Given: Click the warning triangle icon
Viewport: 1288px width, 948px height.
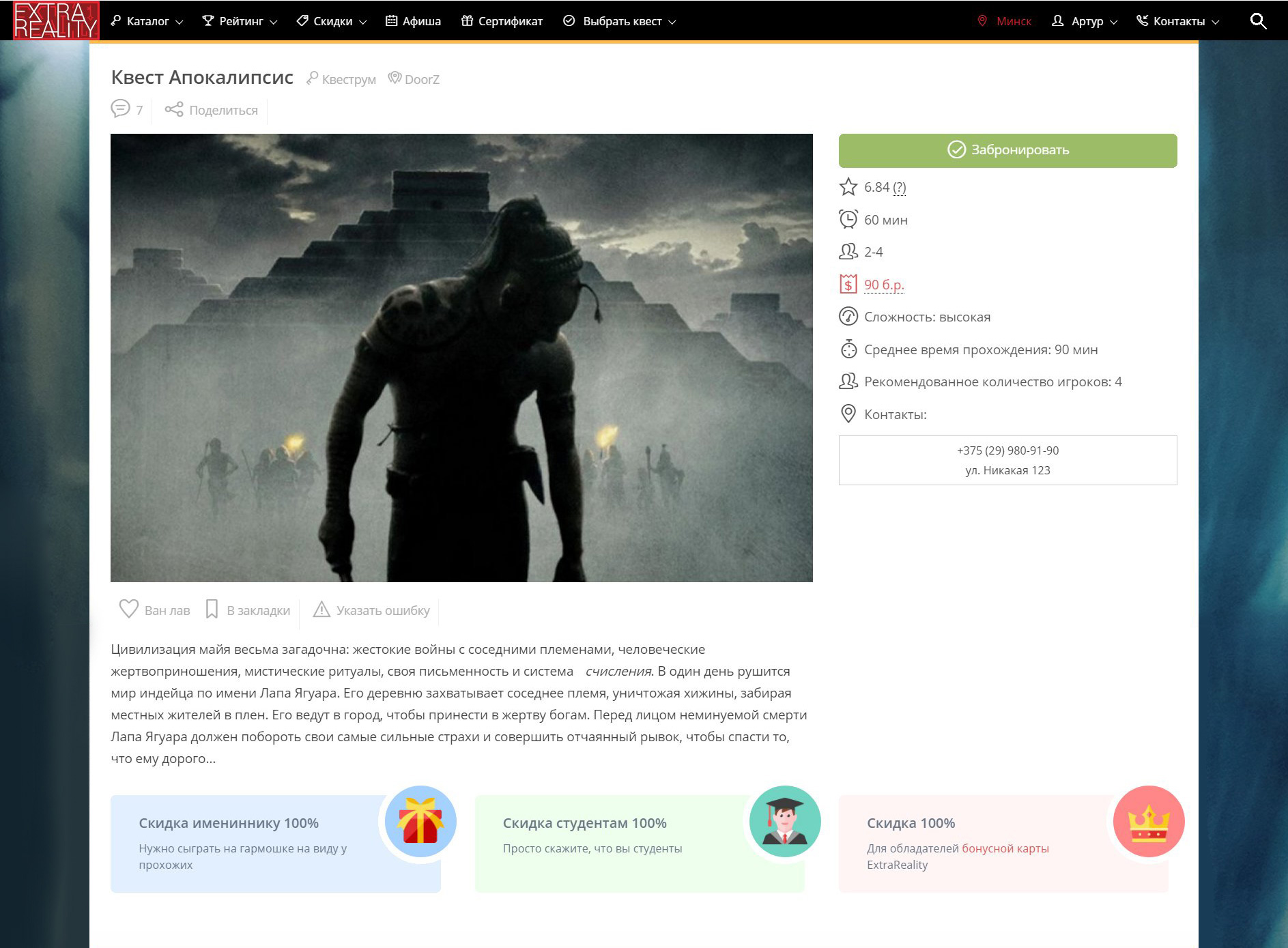Looking at the screenshot, I should coord(321,609).
